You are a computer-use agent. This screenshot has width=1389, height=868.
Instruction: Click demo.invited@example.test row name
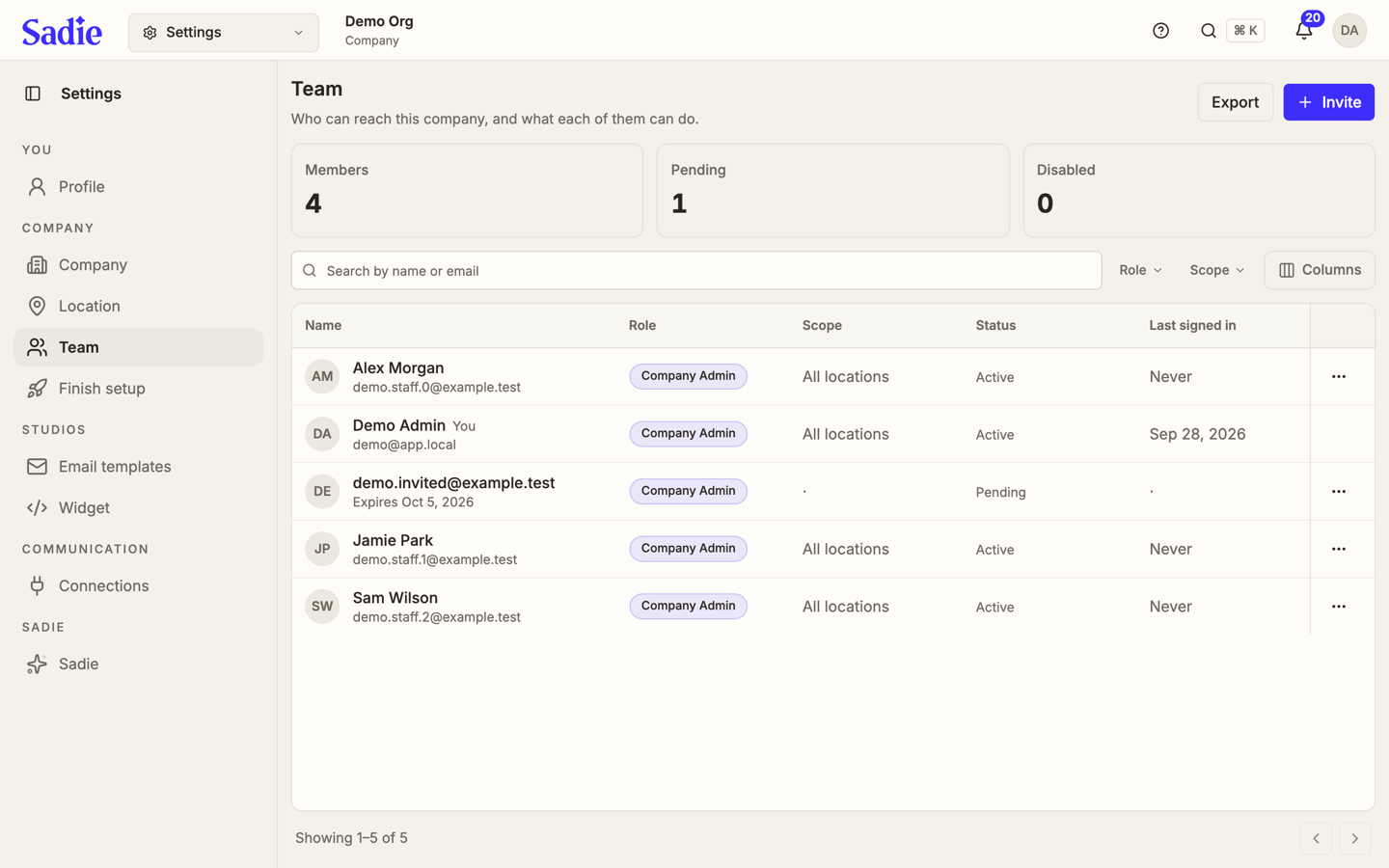click(x=453, y=483)
